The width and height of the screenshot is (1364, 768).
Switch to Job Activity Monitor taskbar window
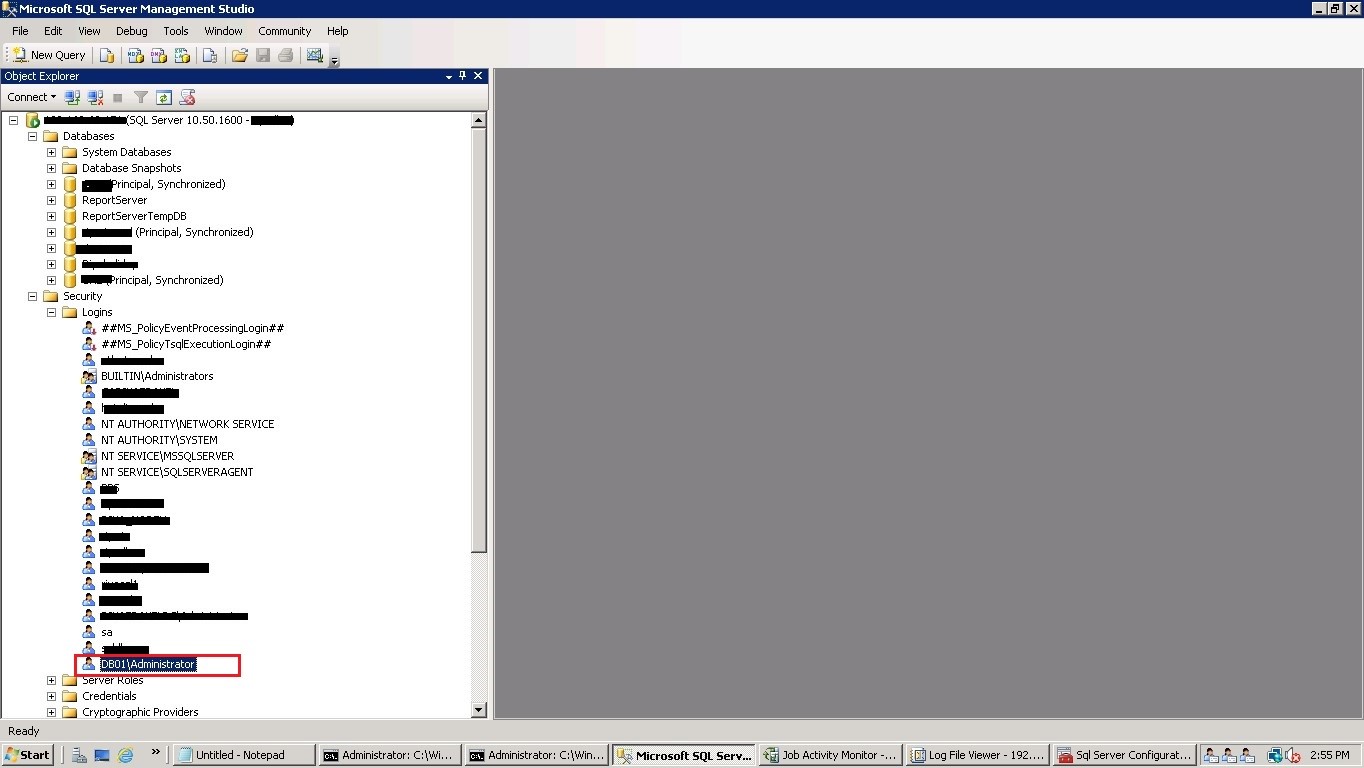(x=830, y=755)
